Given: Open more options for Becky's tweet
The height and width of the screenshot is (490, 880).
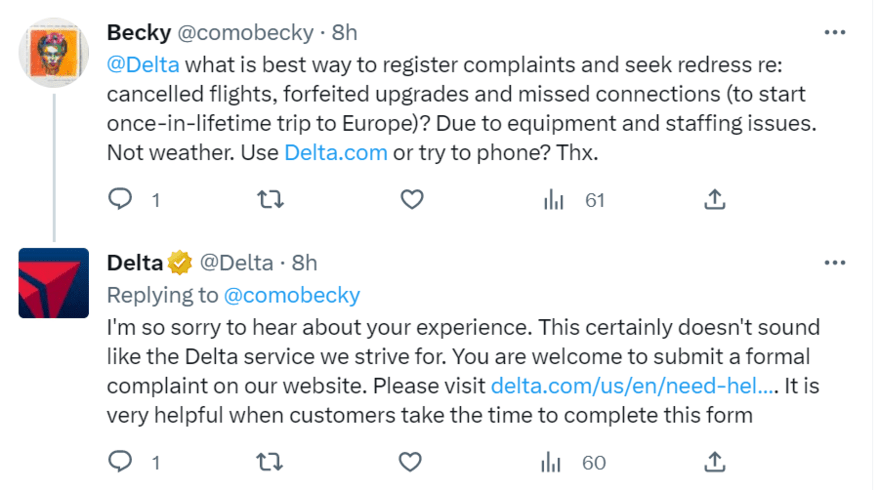Looking at the screenshot, I should (834, 32).
